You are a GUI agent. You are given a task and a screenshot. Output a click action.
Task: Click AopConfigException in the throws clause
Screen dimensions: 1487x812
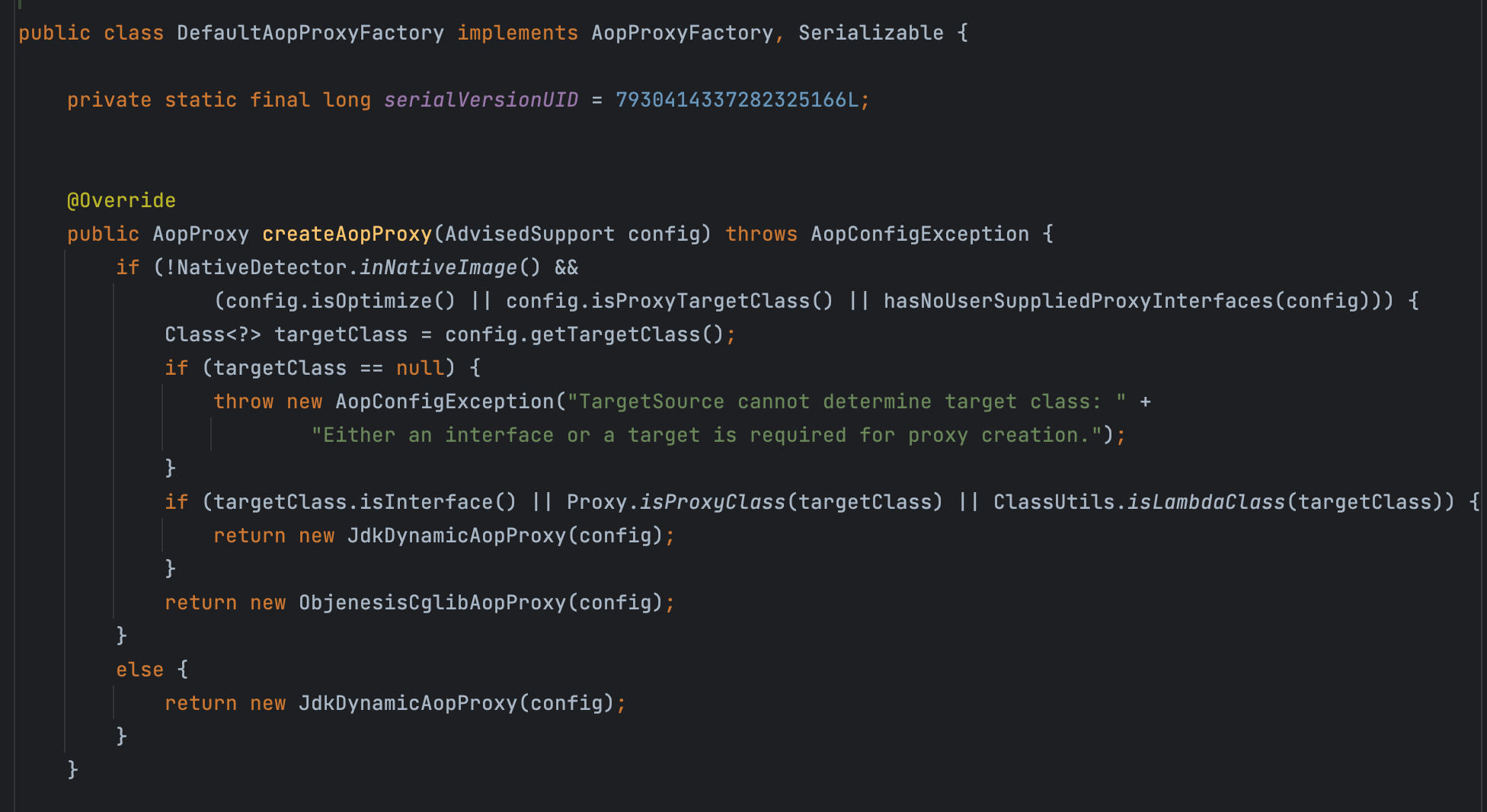click(919, 234)
